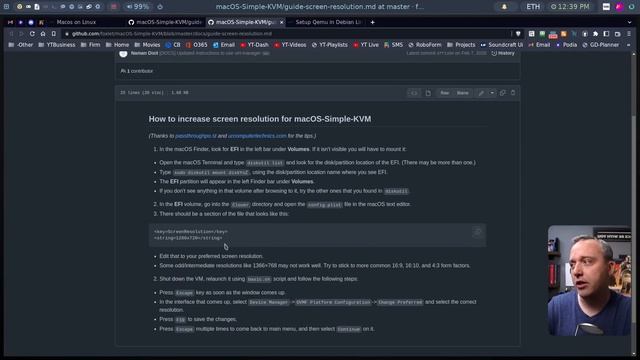Open the tab search chevron at right
The height and width of the screenshot is (360, 640).
click(629, 22)
